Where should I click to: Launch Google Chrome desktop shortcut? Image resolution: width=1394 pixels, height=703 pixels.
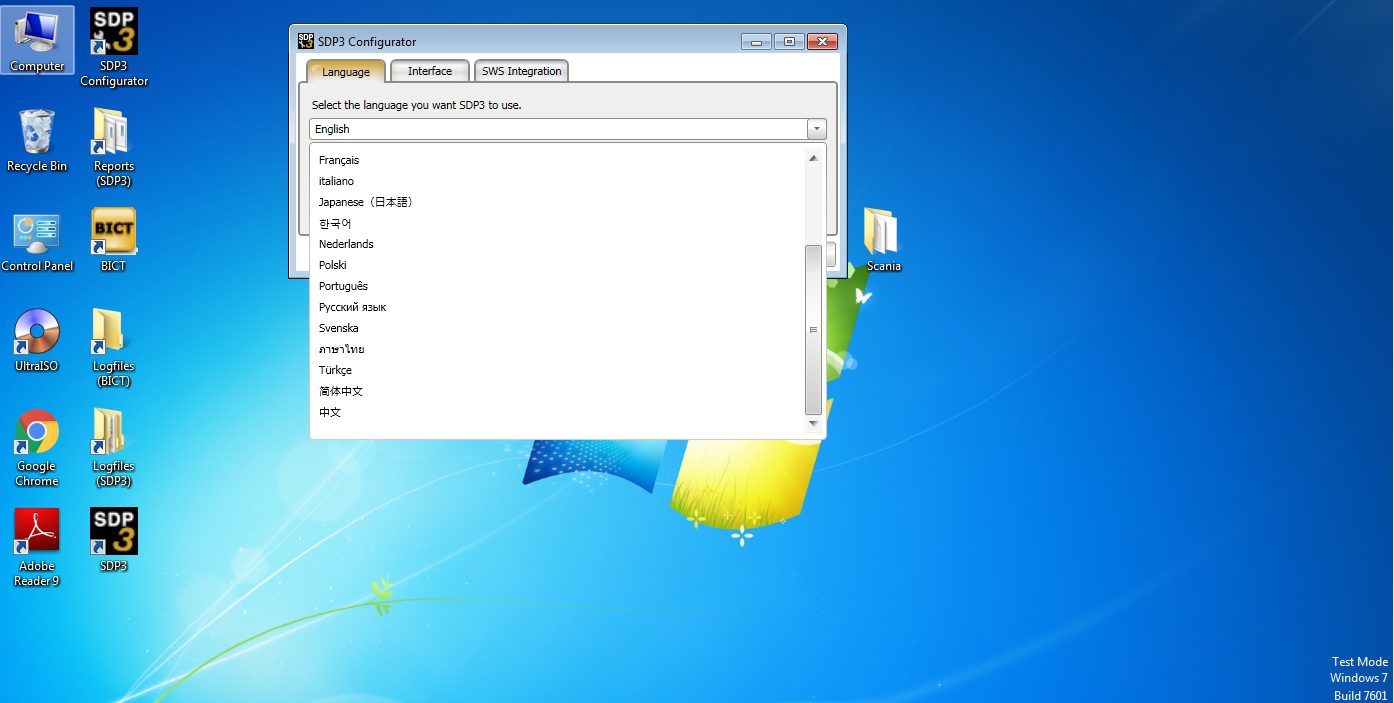pyautogui.click(x=37, y=447)
